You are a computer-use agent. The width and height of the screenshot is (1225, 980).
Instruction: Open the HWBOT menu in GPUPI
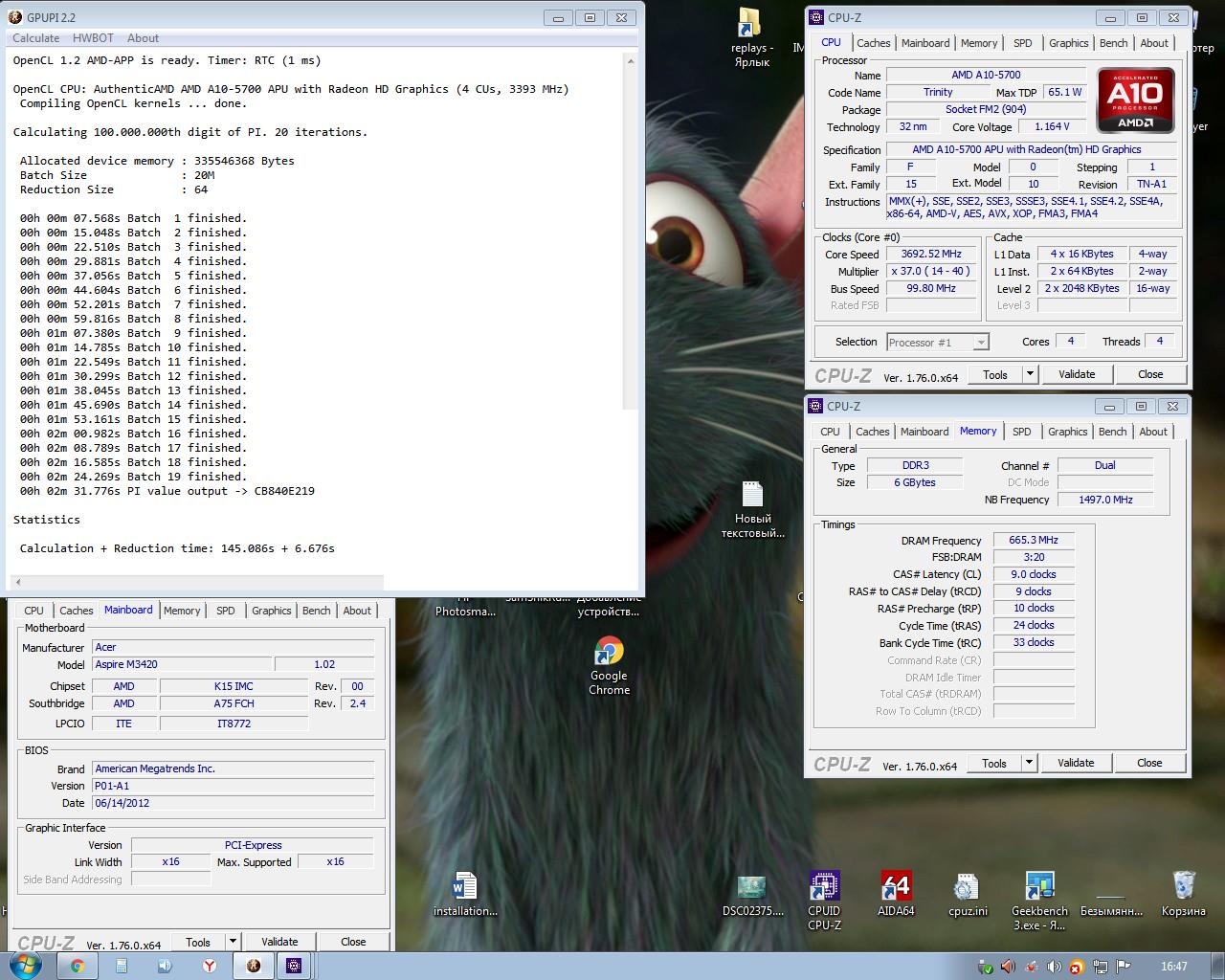point(93,38)
